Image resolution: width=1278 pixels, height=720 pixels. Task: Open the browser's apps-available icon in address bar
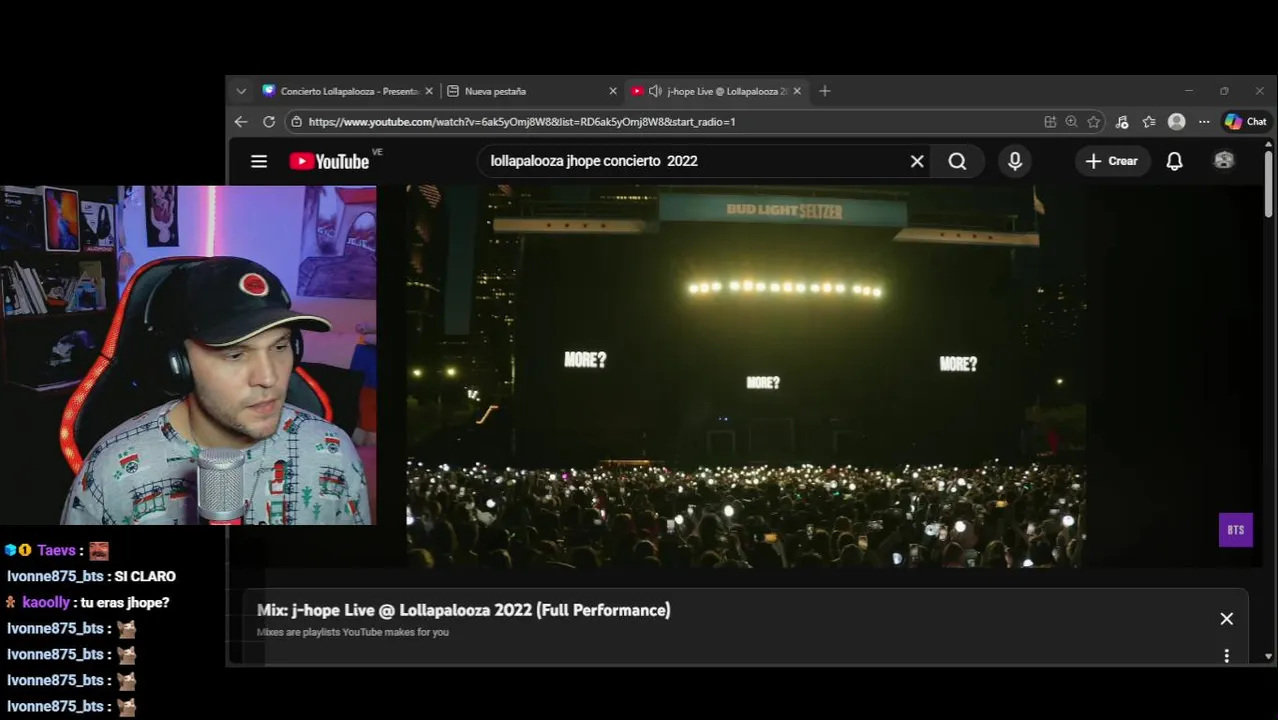[1050, 122]
